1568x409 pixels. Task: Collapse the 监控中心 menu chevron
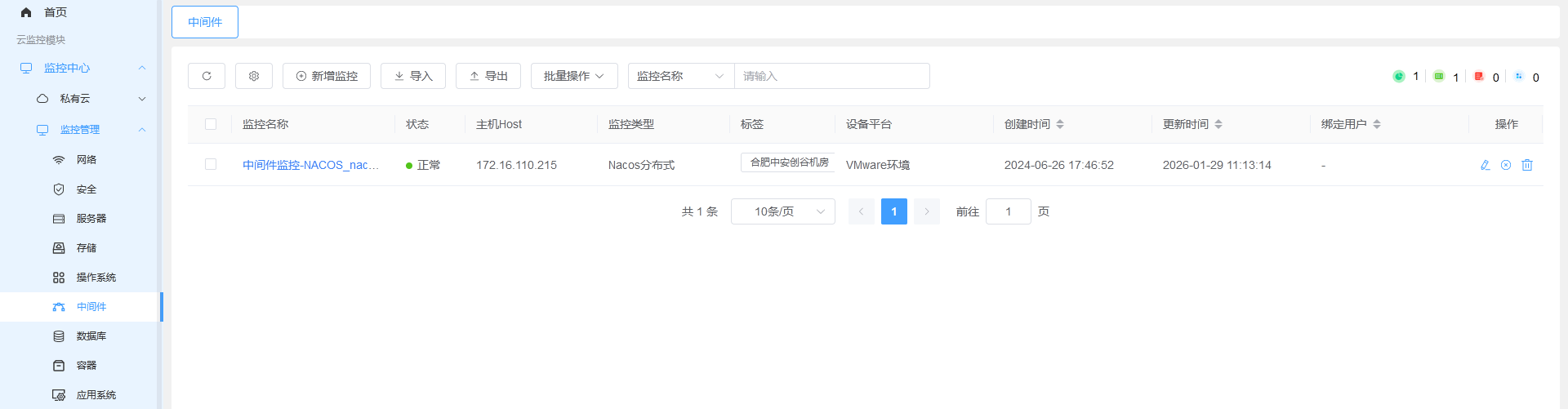pos(142,68)
